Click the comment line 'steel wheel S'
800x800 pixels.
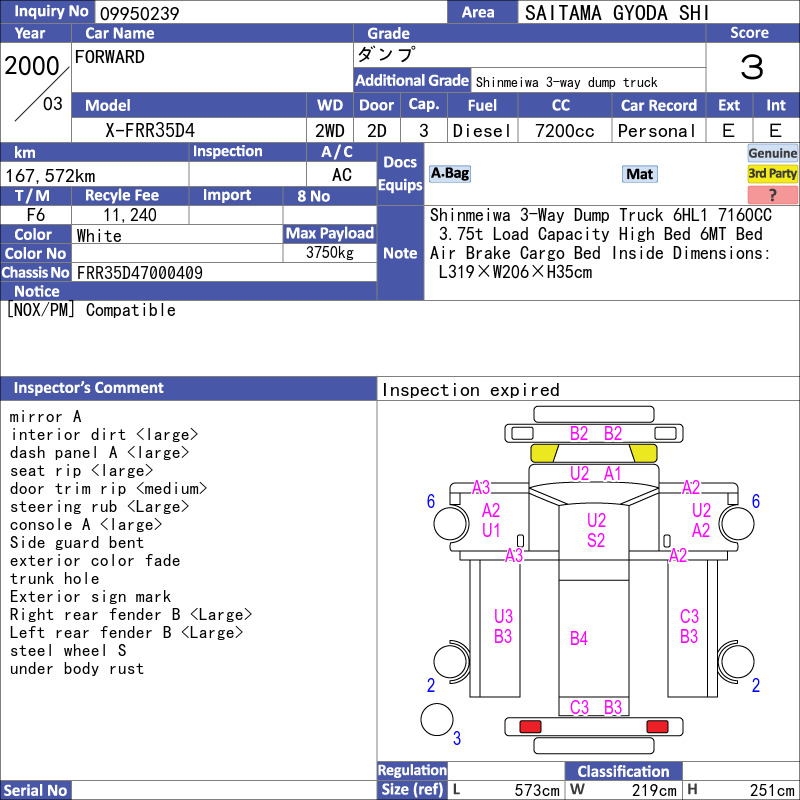pyautogui.click(x=68, y=651)
